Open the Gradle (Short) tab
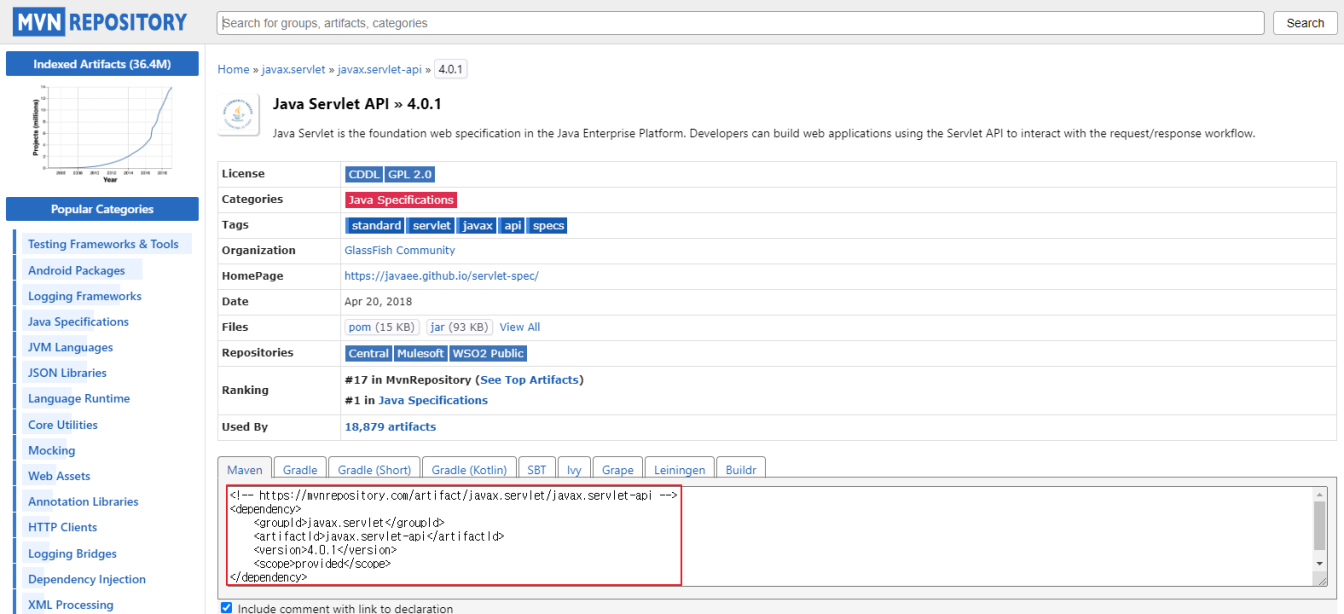The height and width of the screenshot is (614, 1344). [x=374, y=469]
